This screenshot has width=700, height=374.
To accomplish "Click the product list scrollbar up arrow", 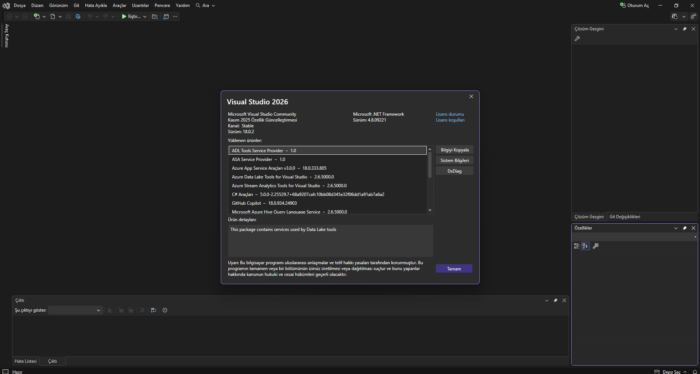I will (x=430, y=150).
